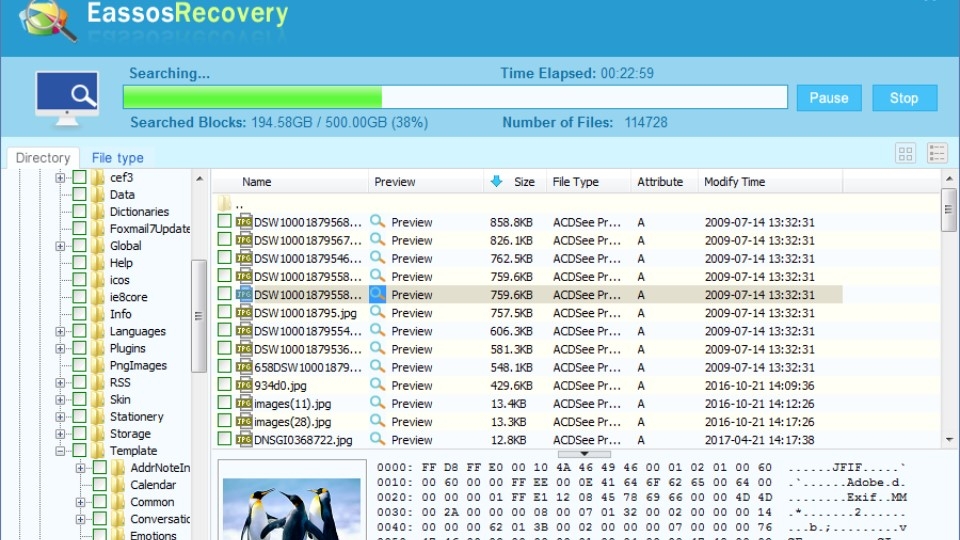Click the magnifier for DSW100018795.jpg

click(x=377, y=312)
